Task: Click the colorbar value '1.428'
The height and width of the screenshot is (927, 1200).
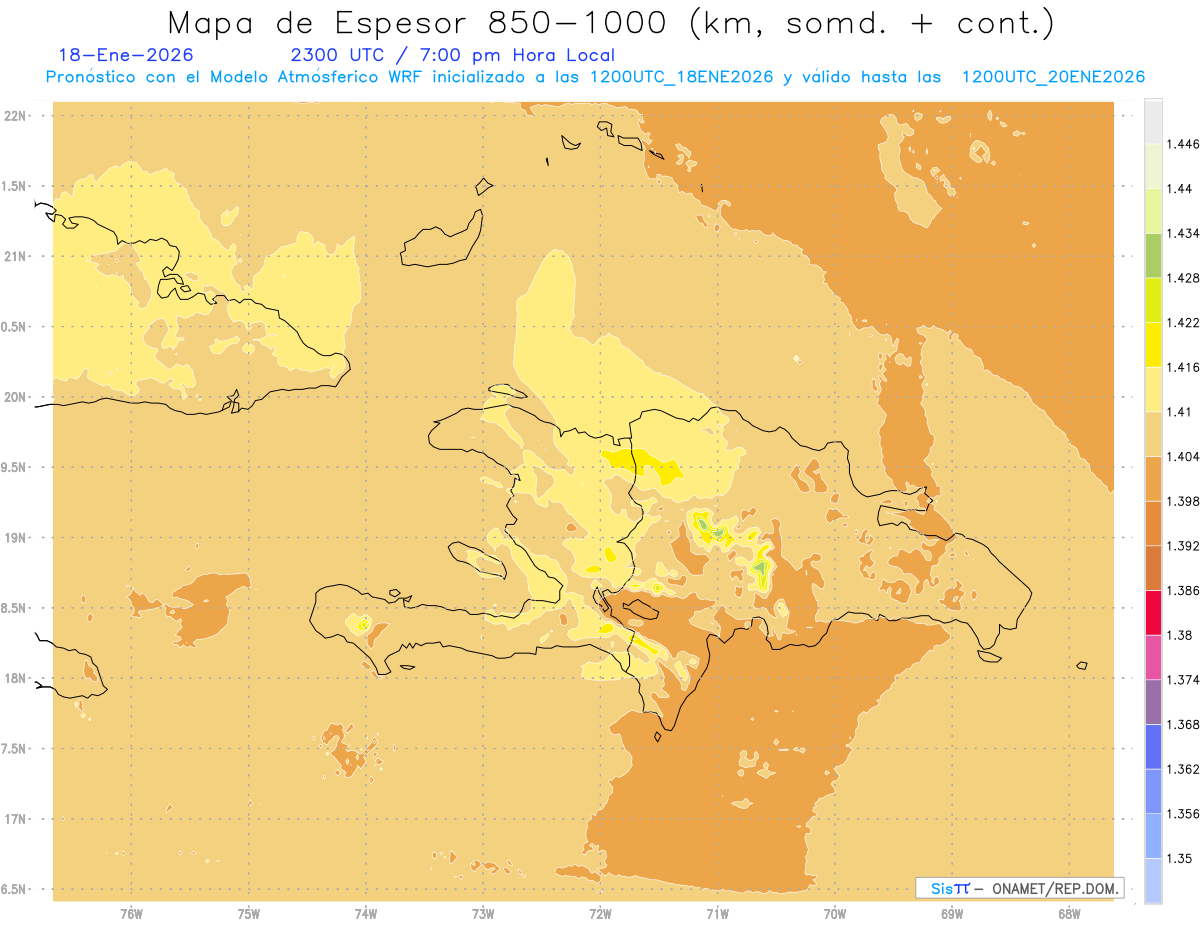Action: pos(1182,278)
